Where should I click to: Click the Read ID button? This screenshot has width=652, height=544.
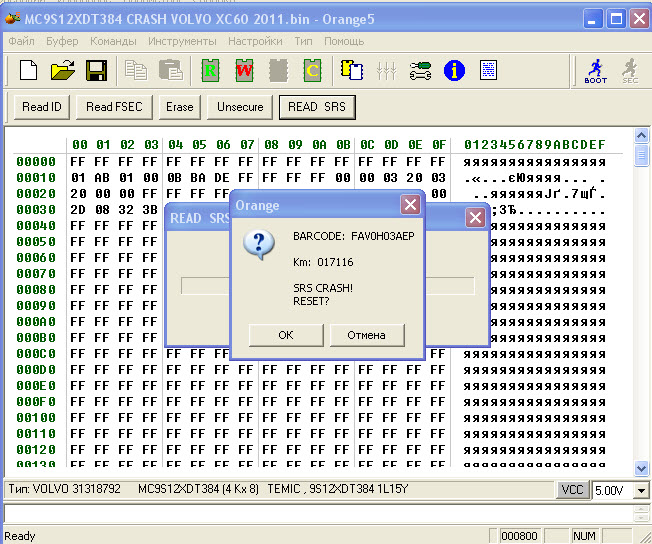point(42,107)
